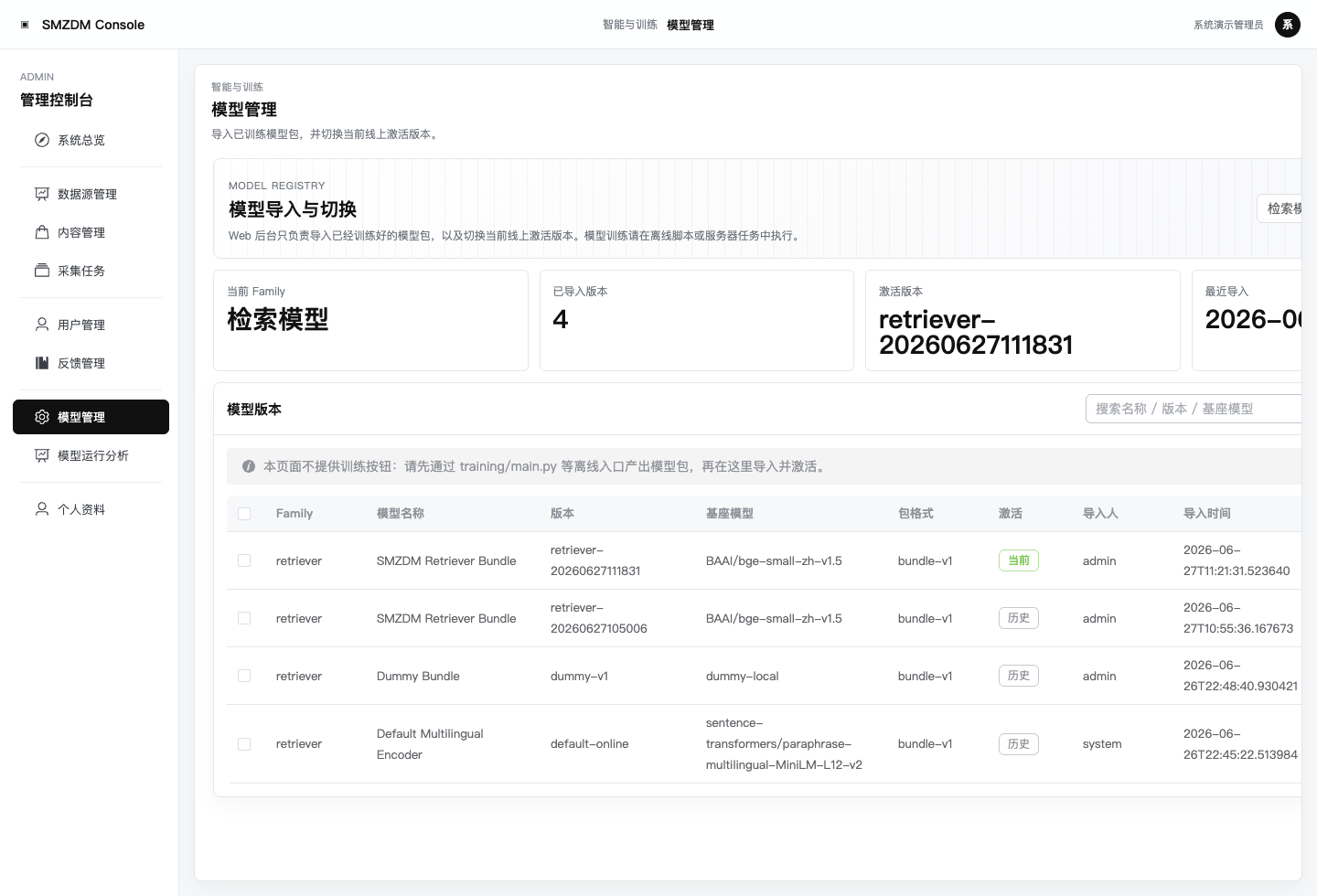1317x896 pixels.
Task: Open 反馈管理 in the sidebar
Action: click(x=91, y=363)
